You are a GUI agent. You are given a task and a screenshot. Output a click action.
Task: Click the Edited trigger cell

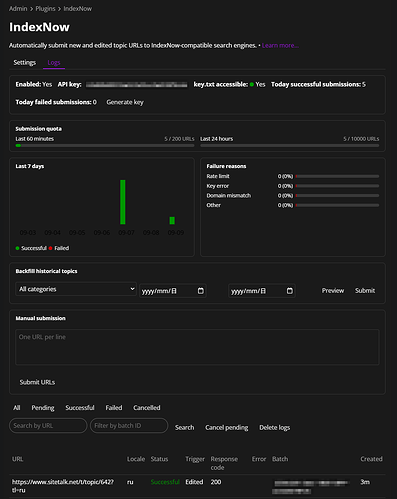(x=194, y=482)
